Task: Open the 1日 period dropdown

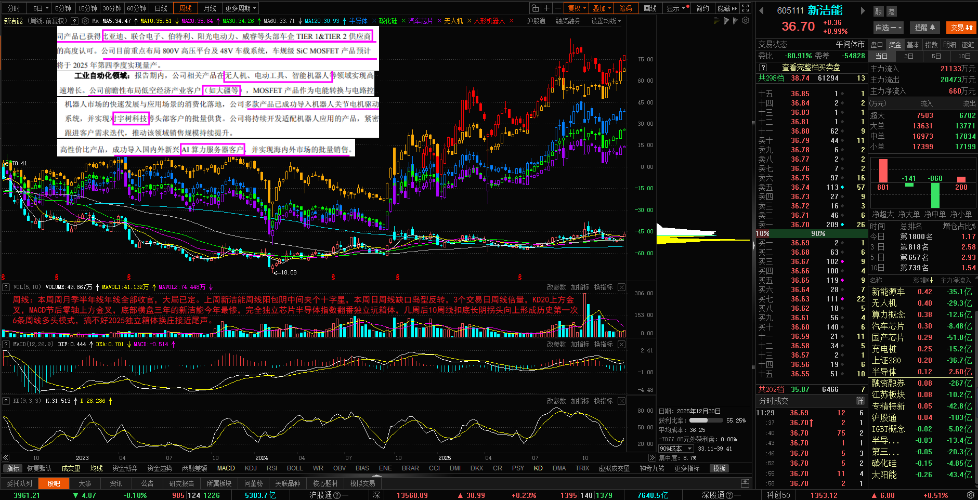Action: (x=39, y=9)
